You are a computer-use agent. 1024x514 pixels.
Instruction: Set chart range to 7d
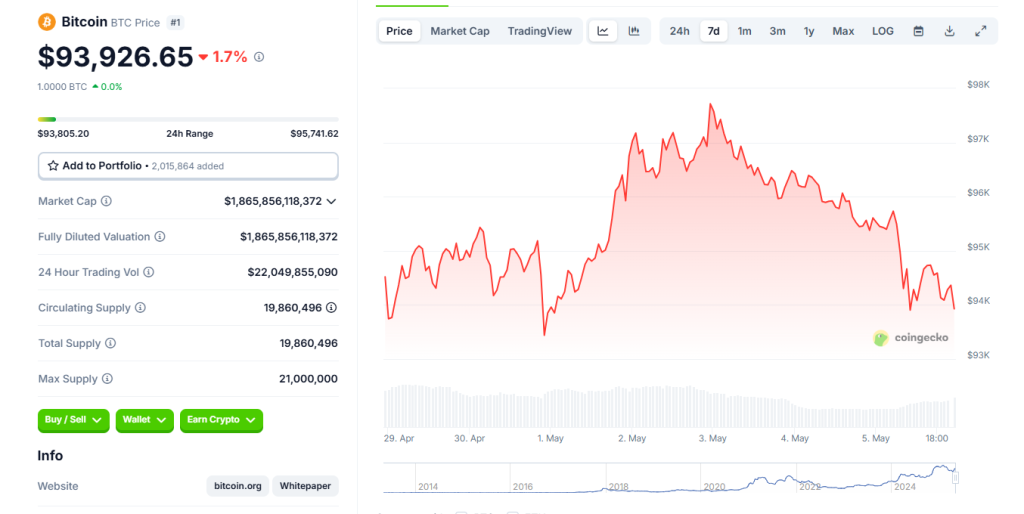pos(714,31)
